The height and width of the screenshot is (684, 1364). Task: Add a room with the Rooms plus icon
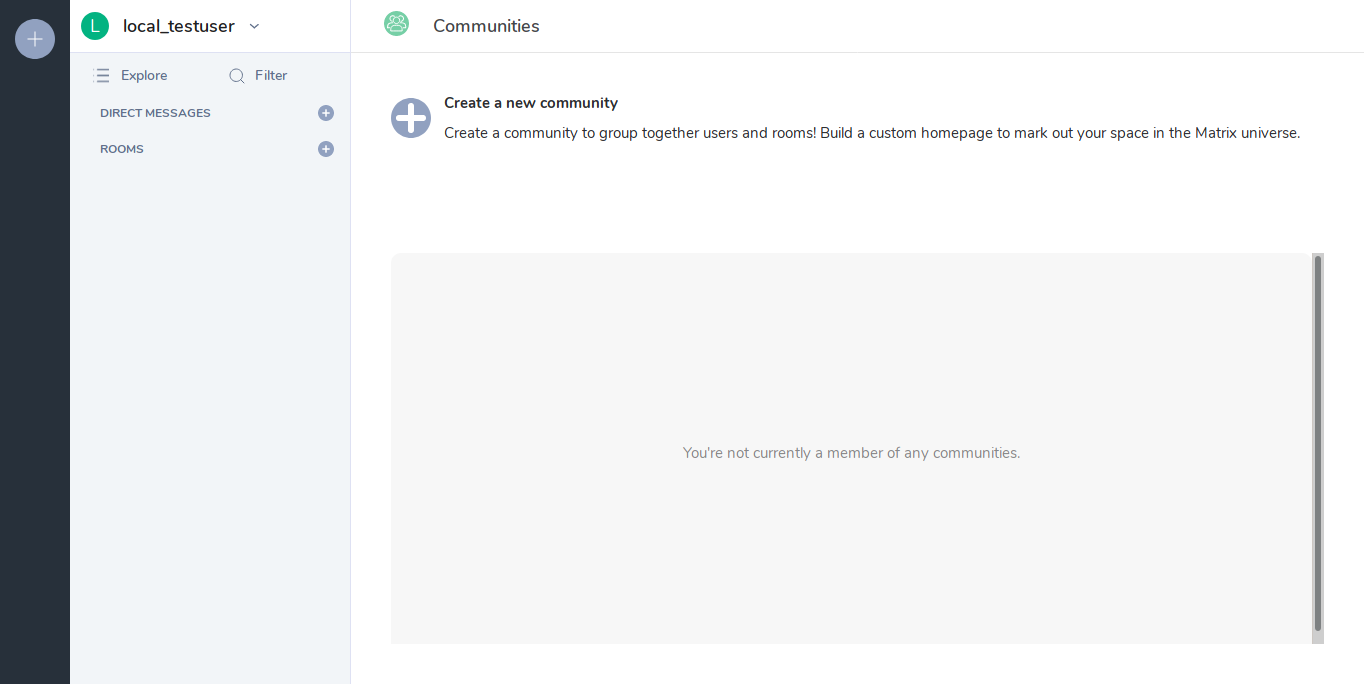click(x=326, y=149)
